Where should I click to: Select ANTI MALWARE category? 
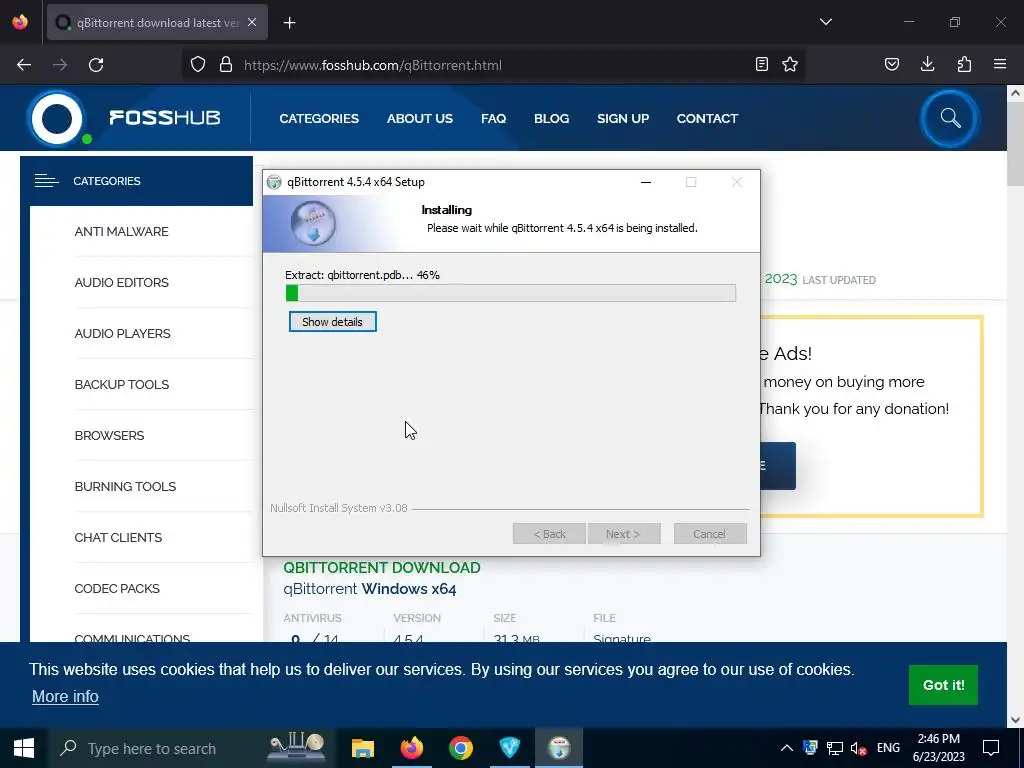pyautogui.click(x=121, y=232)
